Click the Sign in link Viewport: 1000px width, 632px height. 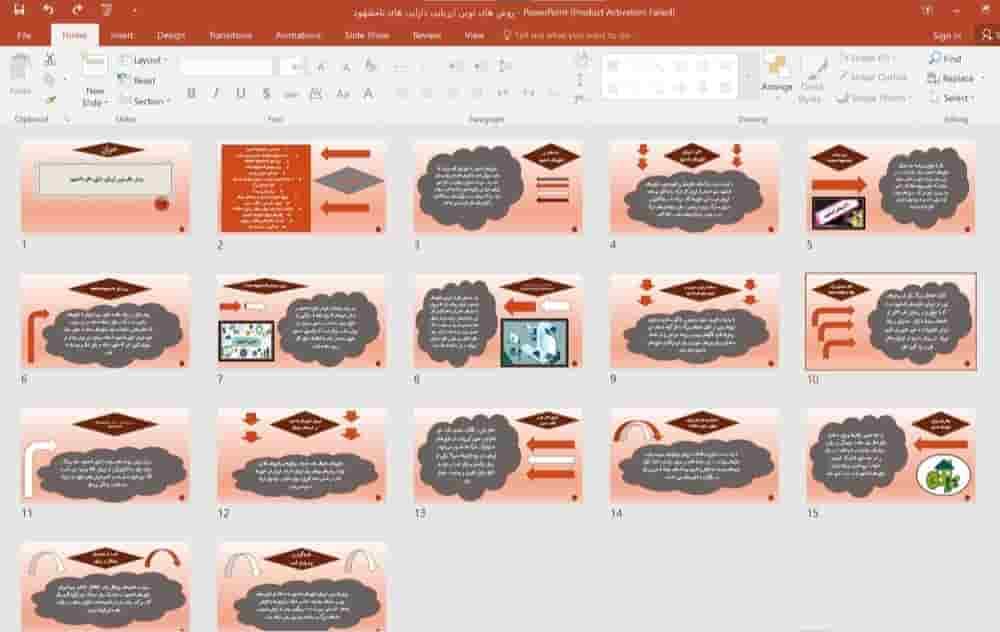[x=947, y=36]
